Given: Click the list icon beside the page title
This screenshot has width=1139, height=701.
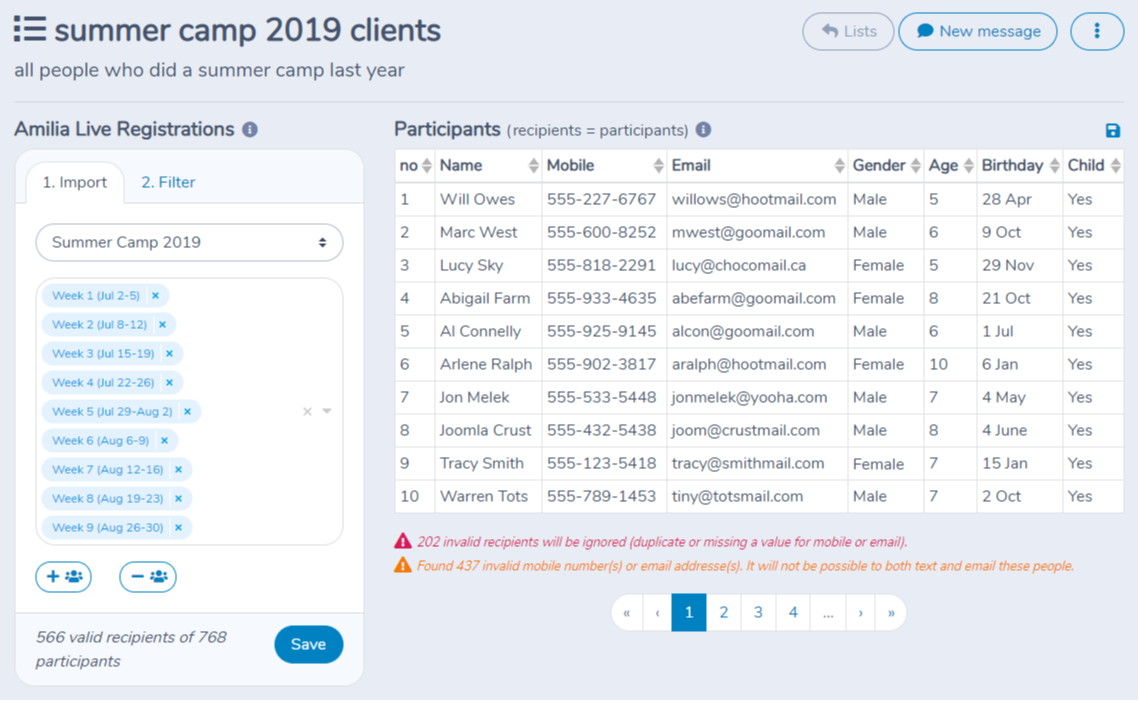Looking at the screenshot, I should tap(30, 30).
